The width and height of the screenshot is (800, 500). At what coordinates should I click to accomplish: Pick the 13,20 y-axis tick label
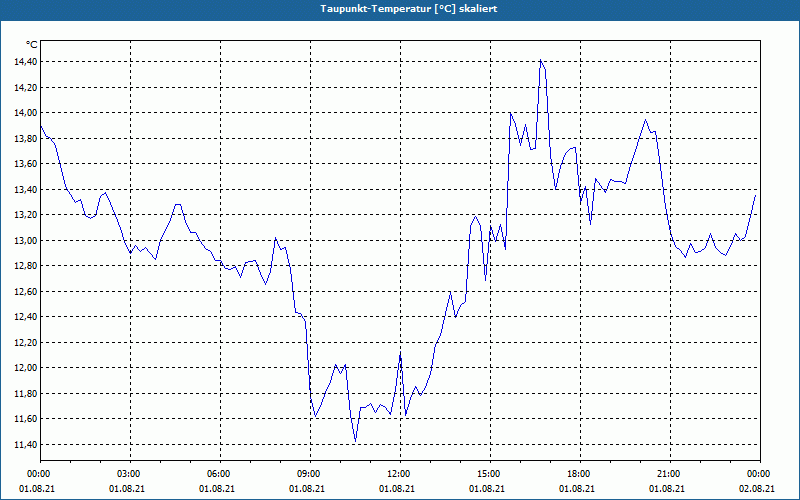[x=26, y=215]
